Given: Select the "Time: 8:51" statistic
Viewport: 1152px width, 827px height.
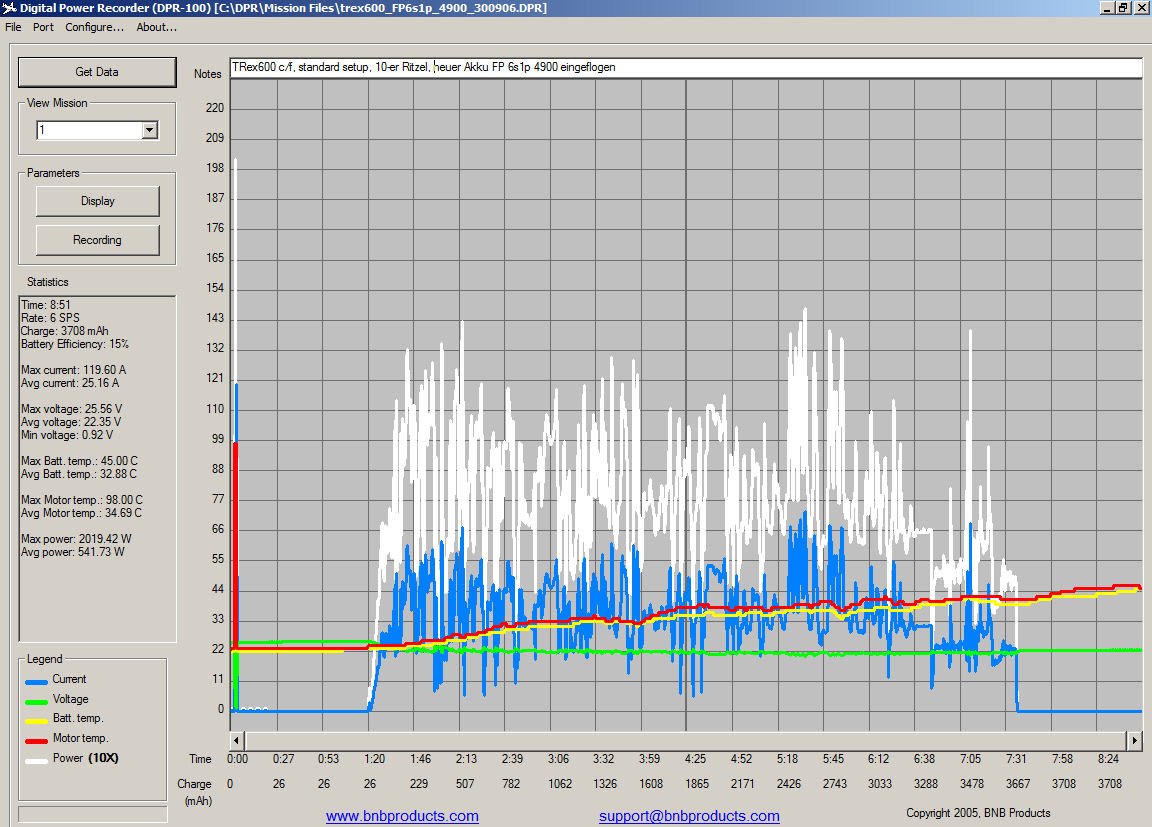Looking at the screenshot, I should 46,305.
